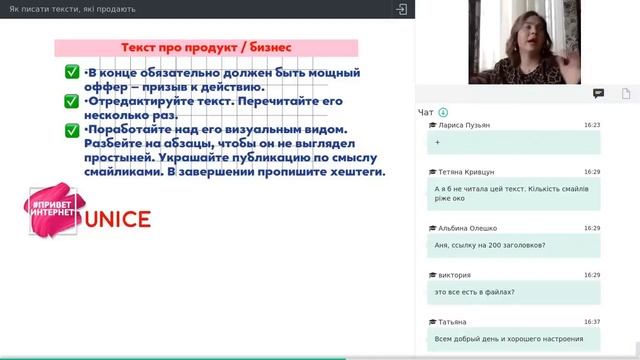Click the 16:37 message timestamp
The width and height of the screenshot is (640, 360).
[592, 322]
